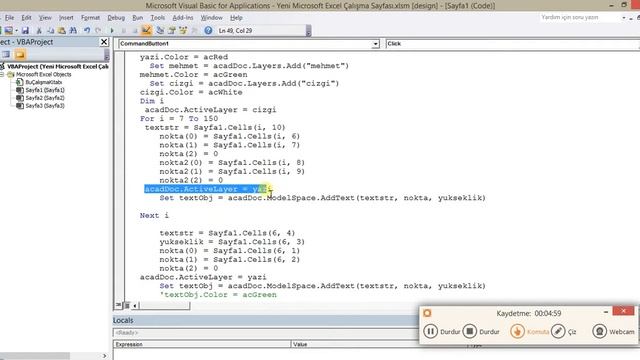640x360 pixels.
Task: Open the Project Explorer toolbar icon
Action: pos(160,31)
